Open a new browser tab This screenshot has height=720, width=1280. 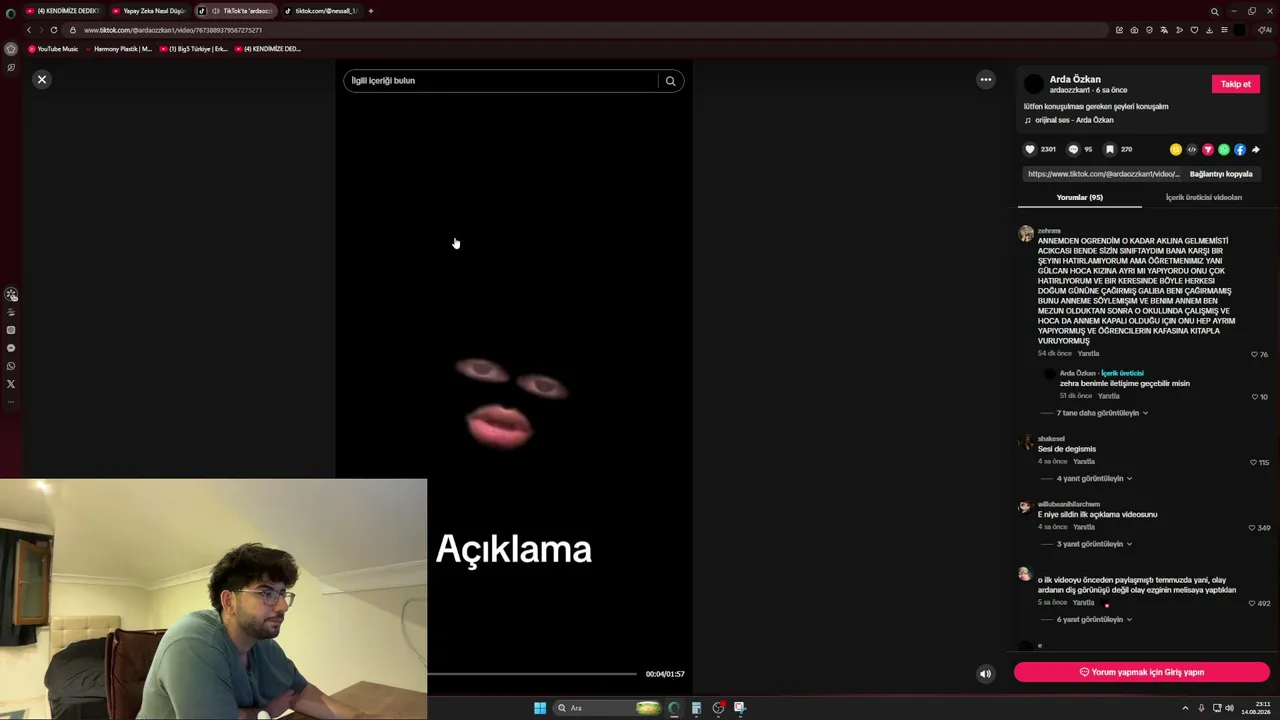pos(371,11)
